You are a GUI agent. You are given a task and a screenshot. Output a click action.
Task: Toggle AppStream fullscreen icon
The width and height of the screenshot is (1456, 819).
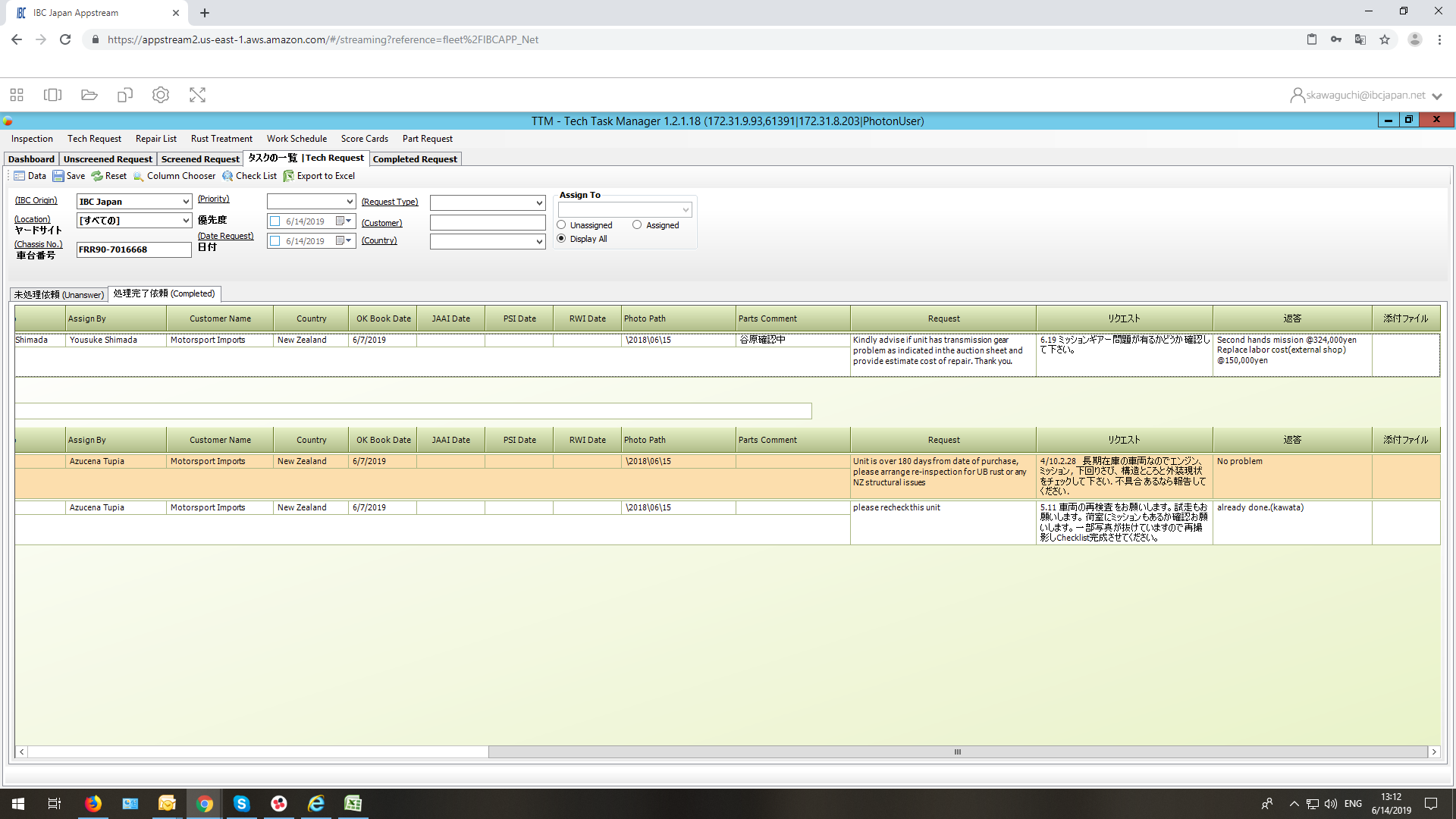point(197,95)
